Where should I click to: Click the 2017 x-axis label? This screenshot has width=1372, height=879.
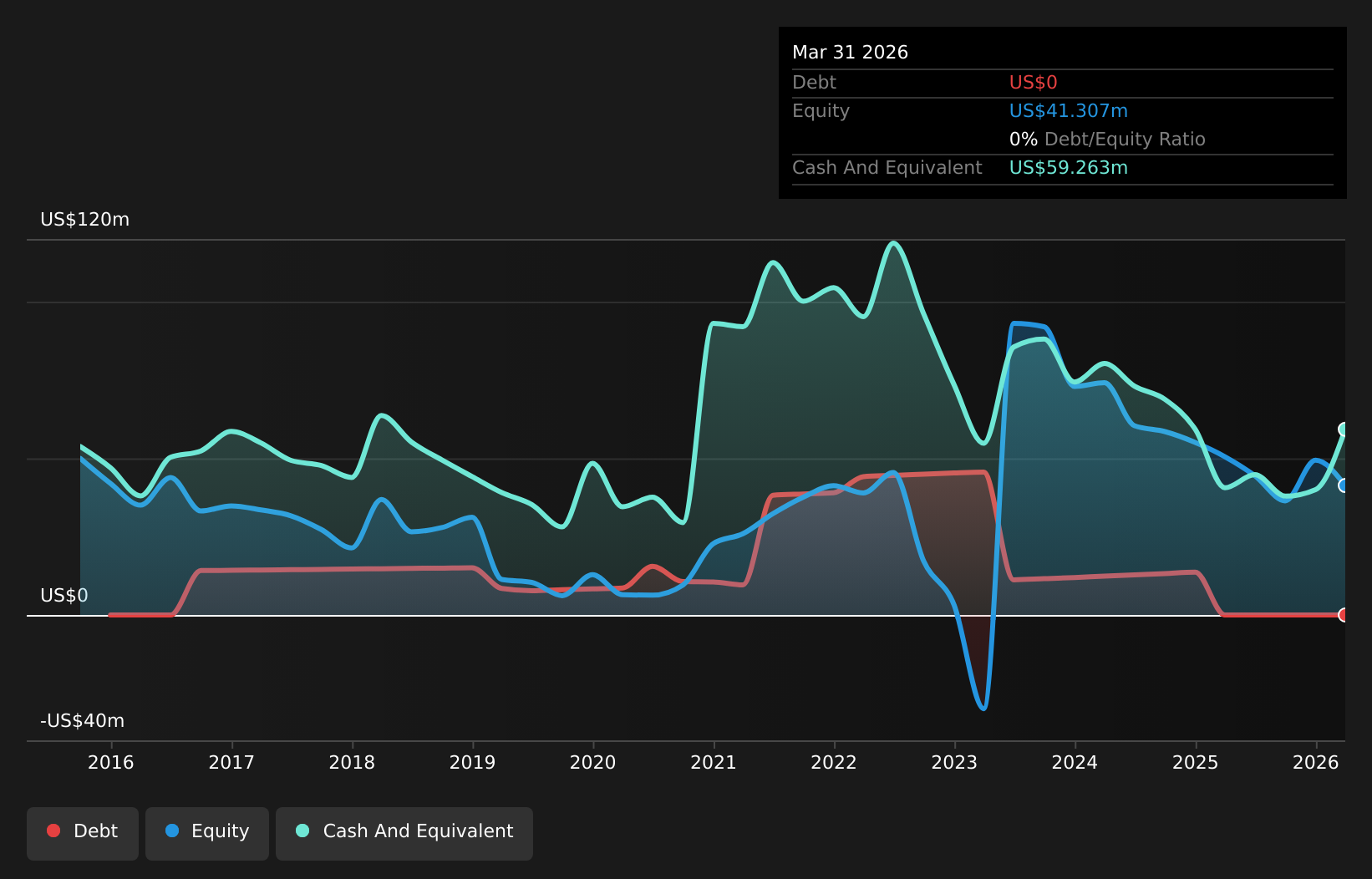[x=231, y=762]
